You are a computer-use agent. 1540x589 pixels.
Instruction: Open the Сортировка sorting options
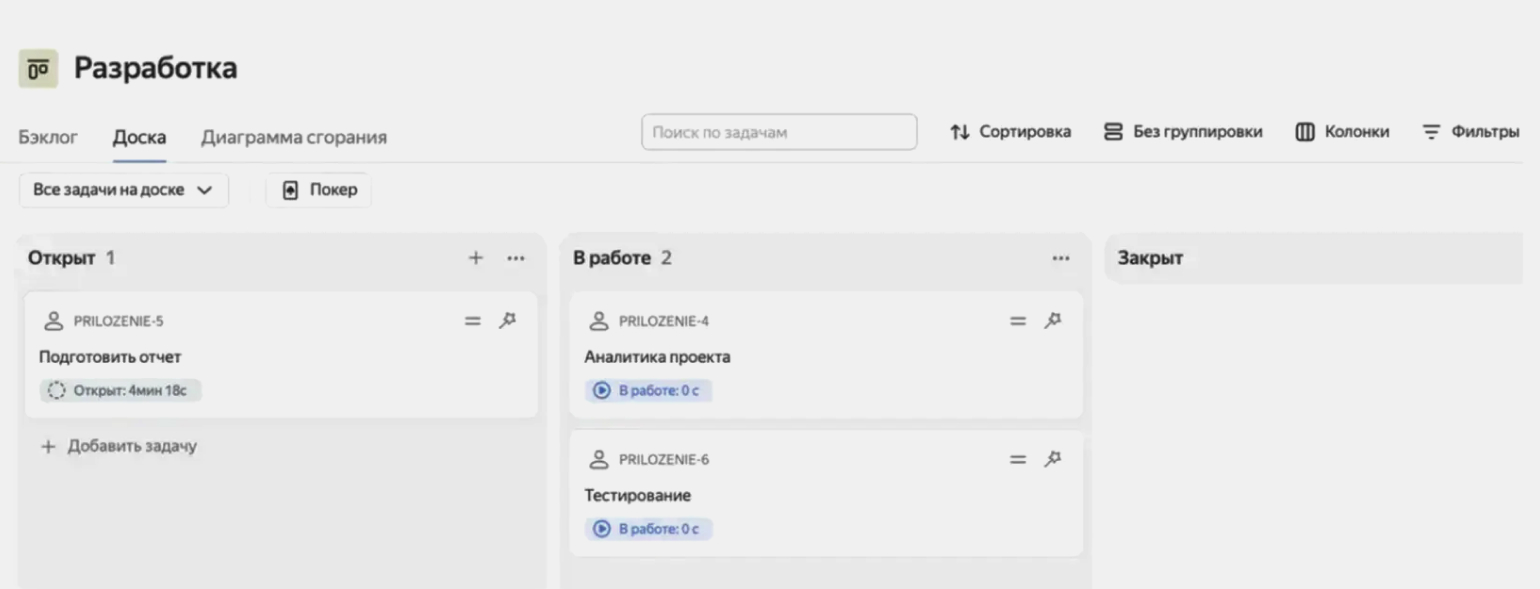[x=1010, y=132]
